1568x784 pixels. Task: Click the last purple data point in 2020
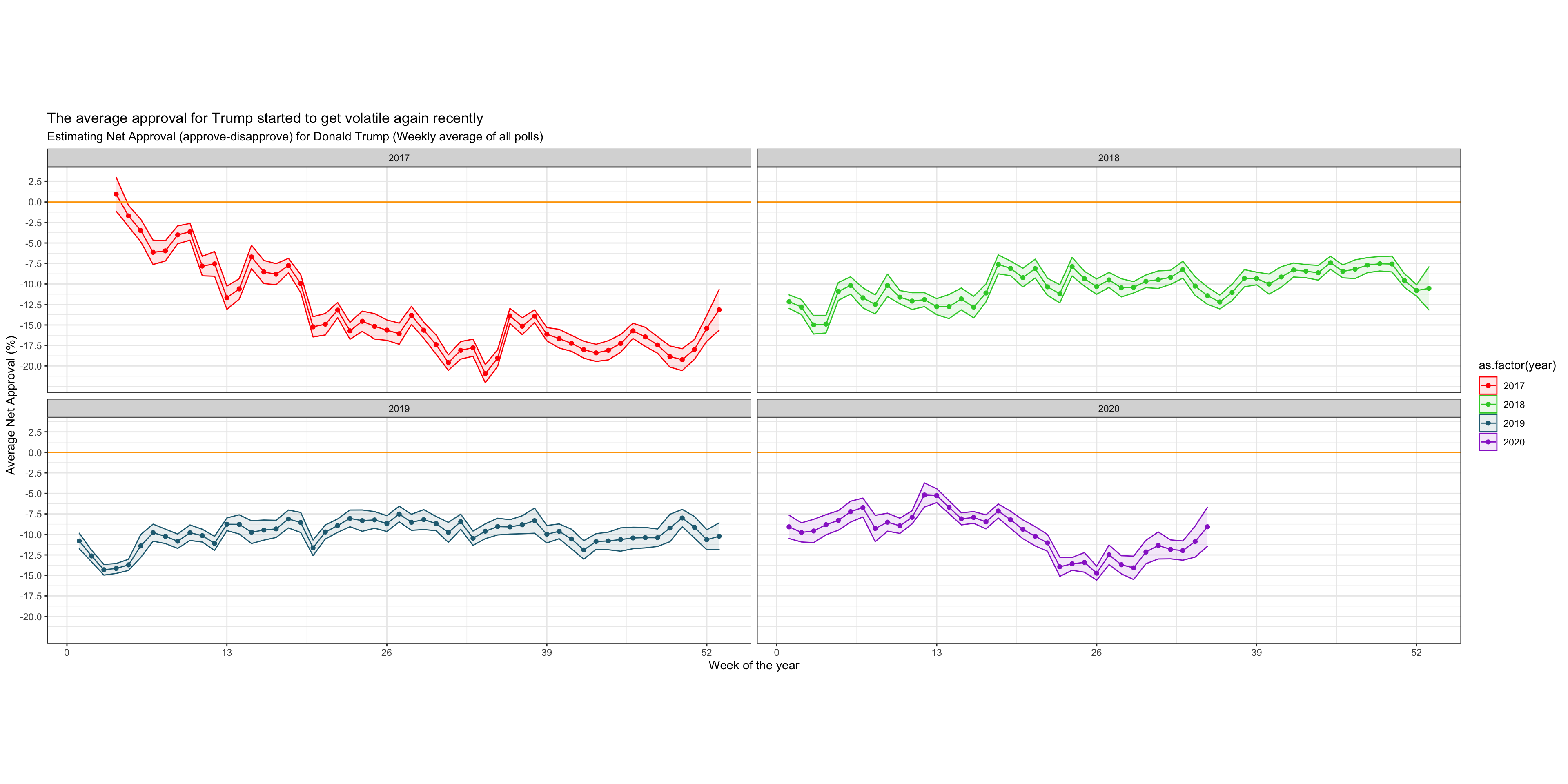point(1207,527)
